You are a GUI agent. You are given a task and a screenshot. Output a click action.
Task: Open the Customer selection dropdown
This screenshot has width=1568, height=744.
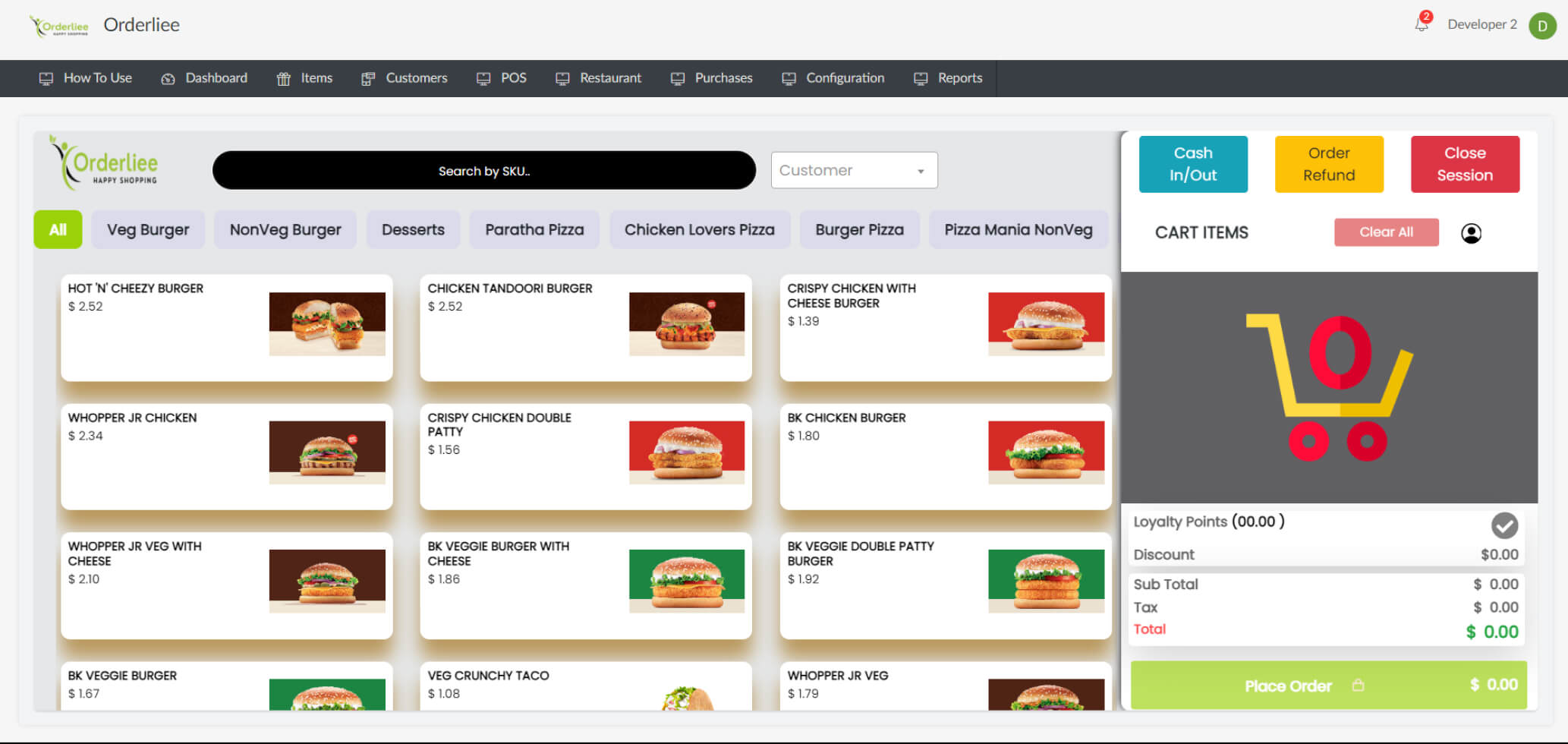tap(853, 170)
